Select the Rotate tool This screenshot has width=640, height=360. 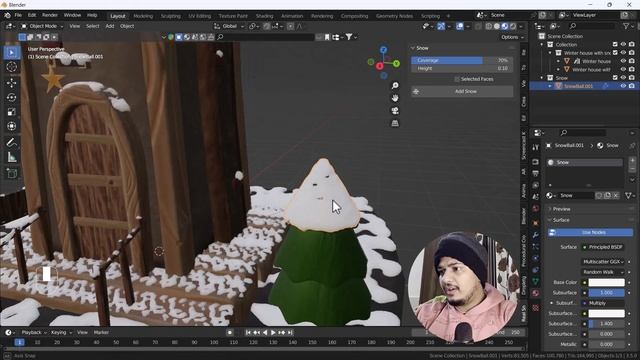[11, 97]
